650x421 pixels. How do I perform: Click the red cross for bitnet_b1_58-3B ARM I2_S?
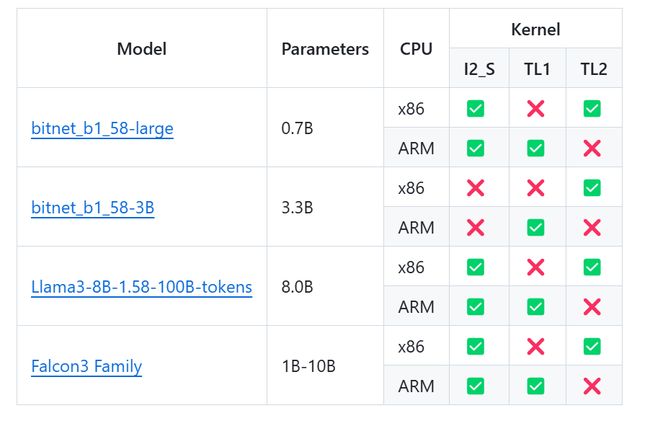475,227
